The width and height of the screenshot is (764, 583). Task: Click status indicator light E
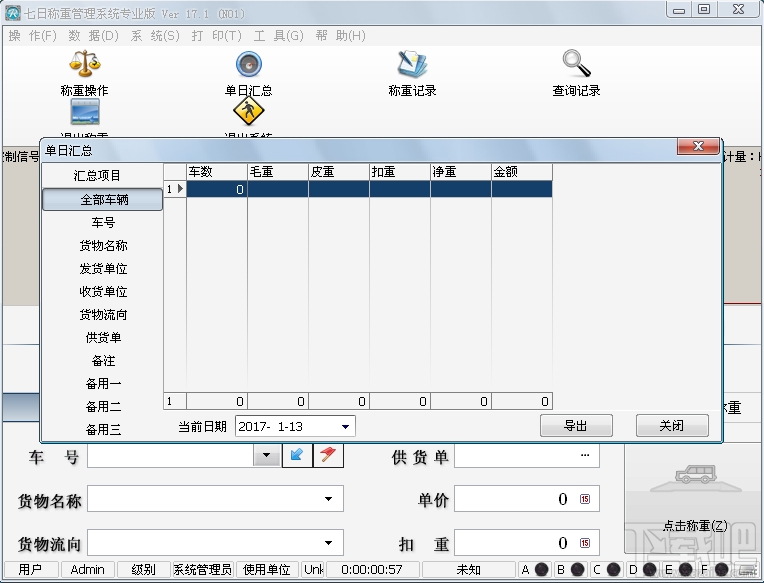point(685,569)
